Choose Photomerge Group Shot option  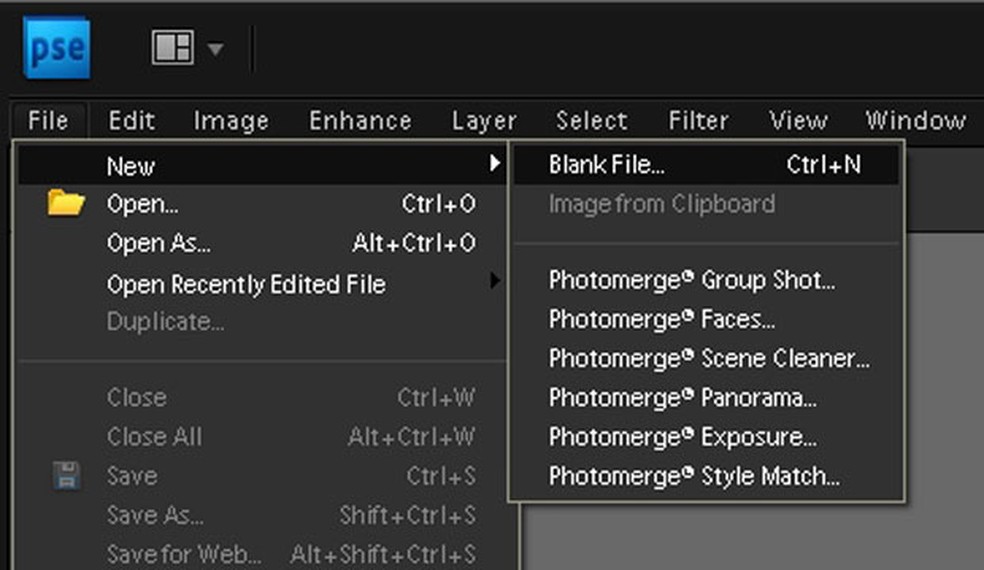(691, 280)
